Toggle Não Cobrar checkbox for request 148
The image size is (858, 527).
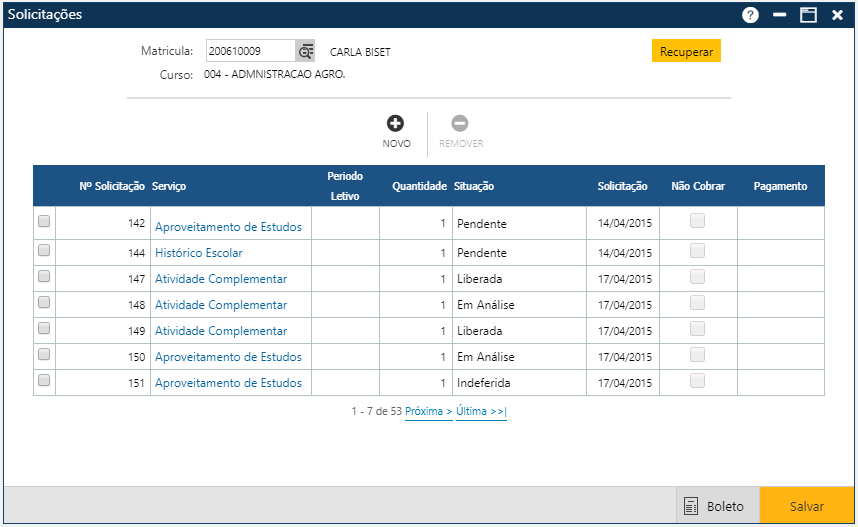[x=697, y=303]
